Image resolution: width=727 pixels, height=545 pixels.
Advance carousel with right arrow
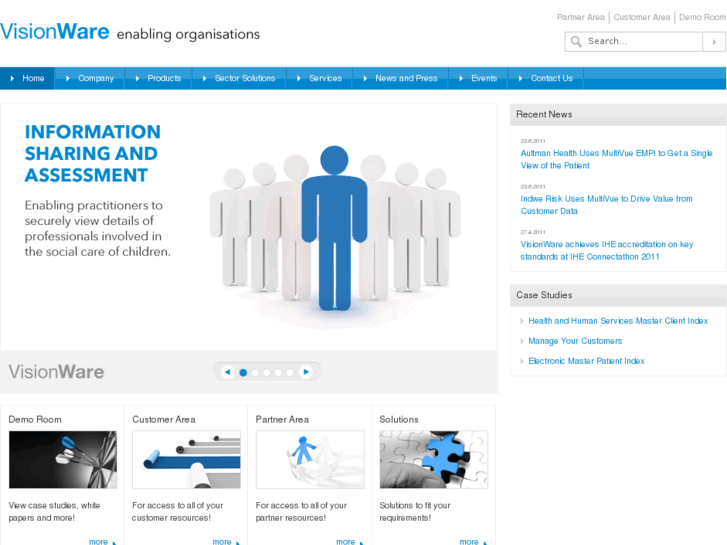pyautogui.click(x=306, y=372)
